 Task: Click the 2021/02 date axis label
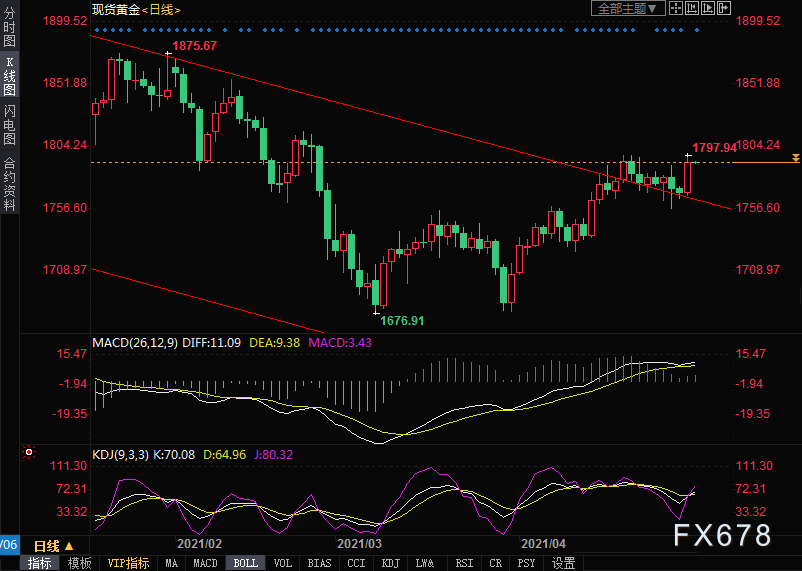point(199,543)
